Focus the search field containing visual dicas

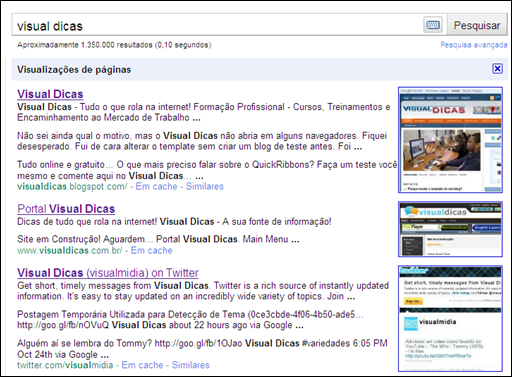(x=217, y=25)
